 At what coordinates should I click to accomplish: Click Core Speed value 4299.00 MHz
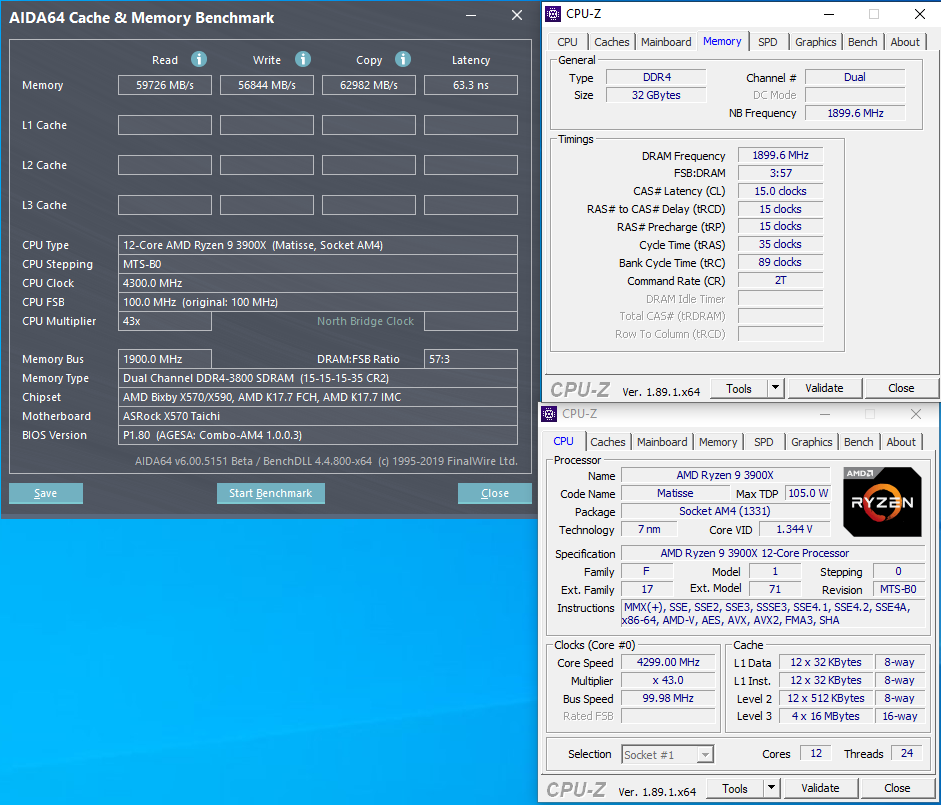click(668, 662)
